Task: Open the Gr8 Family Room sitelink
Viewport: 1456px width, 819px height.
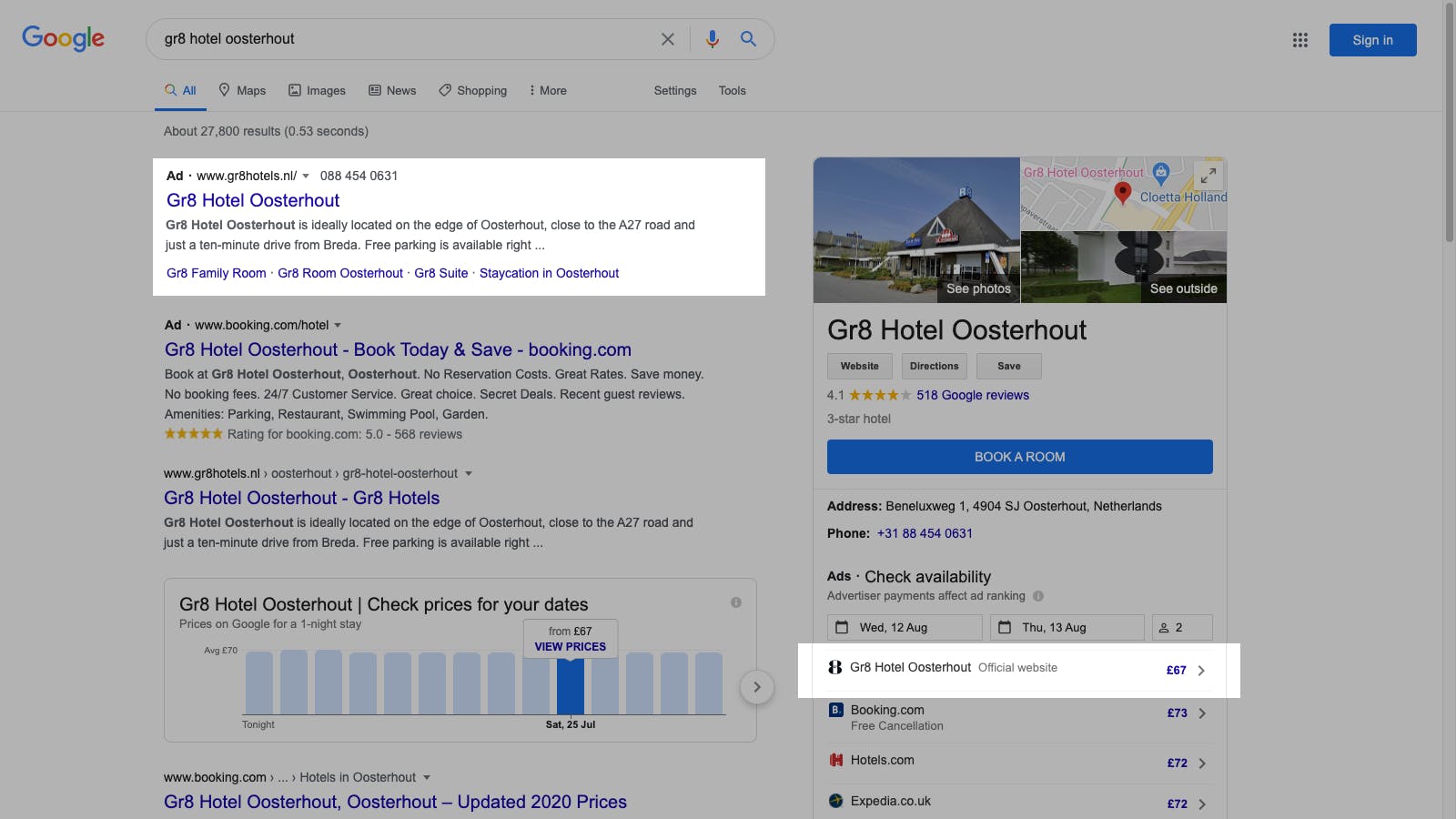Action: pyautogui.click(x=217, y=273)
